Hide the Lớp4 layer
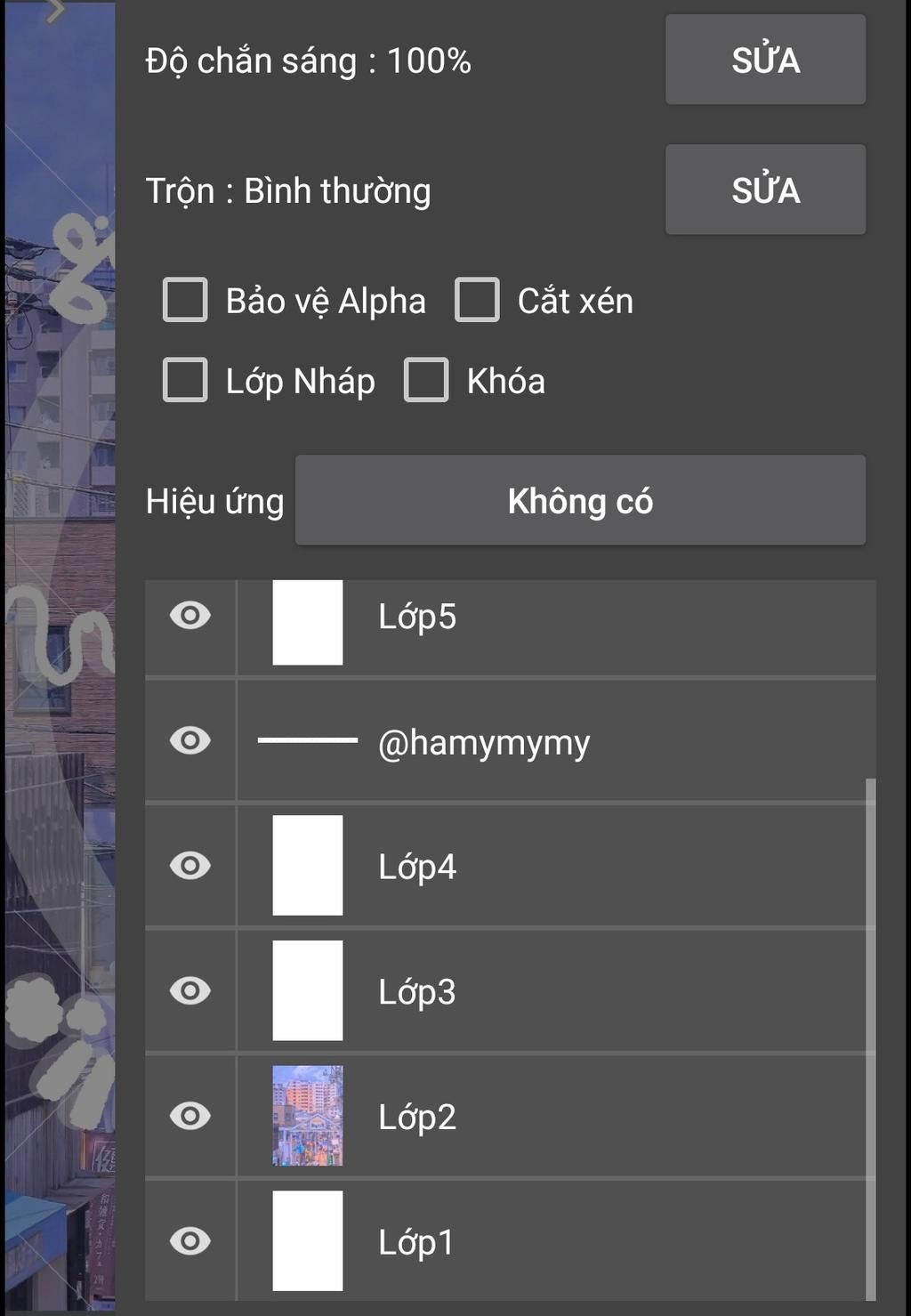The image size is (911, 1316). point(190,866)
